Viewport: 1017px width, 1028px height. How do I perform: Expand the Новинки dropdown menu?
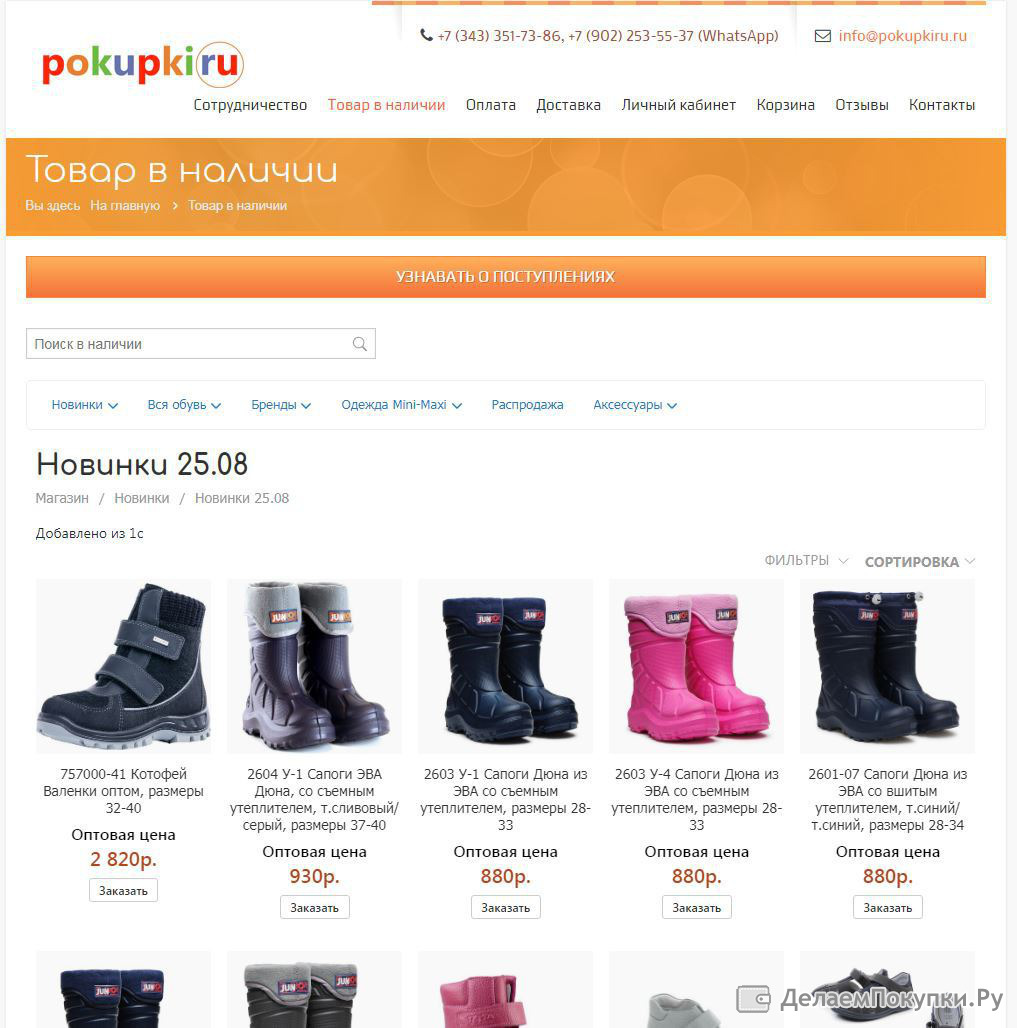point(85,405)
